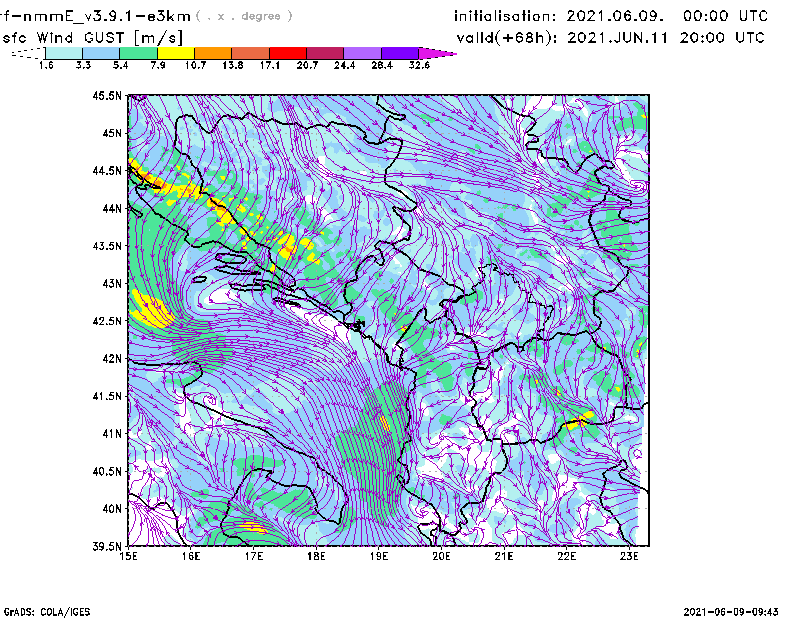Click the 'sfc Wind GUST [m/s]' title
This screenshot has width=800, height=618.
pos(92,38)
